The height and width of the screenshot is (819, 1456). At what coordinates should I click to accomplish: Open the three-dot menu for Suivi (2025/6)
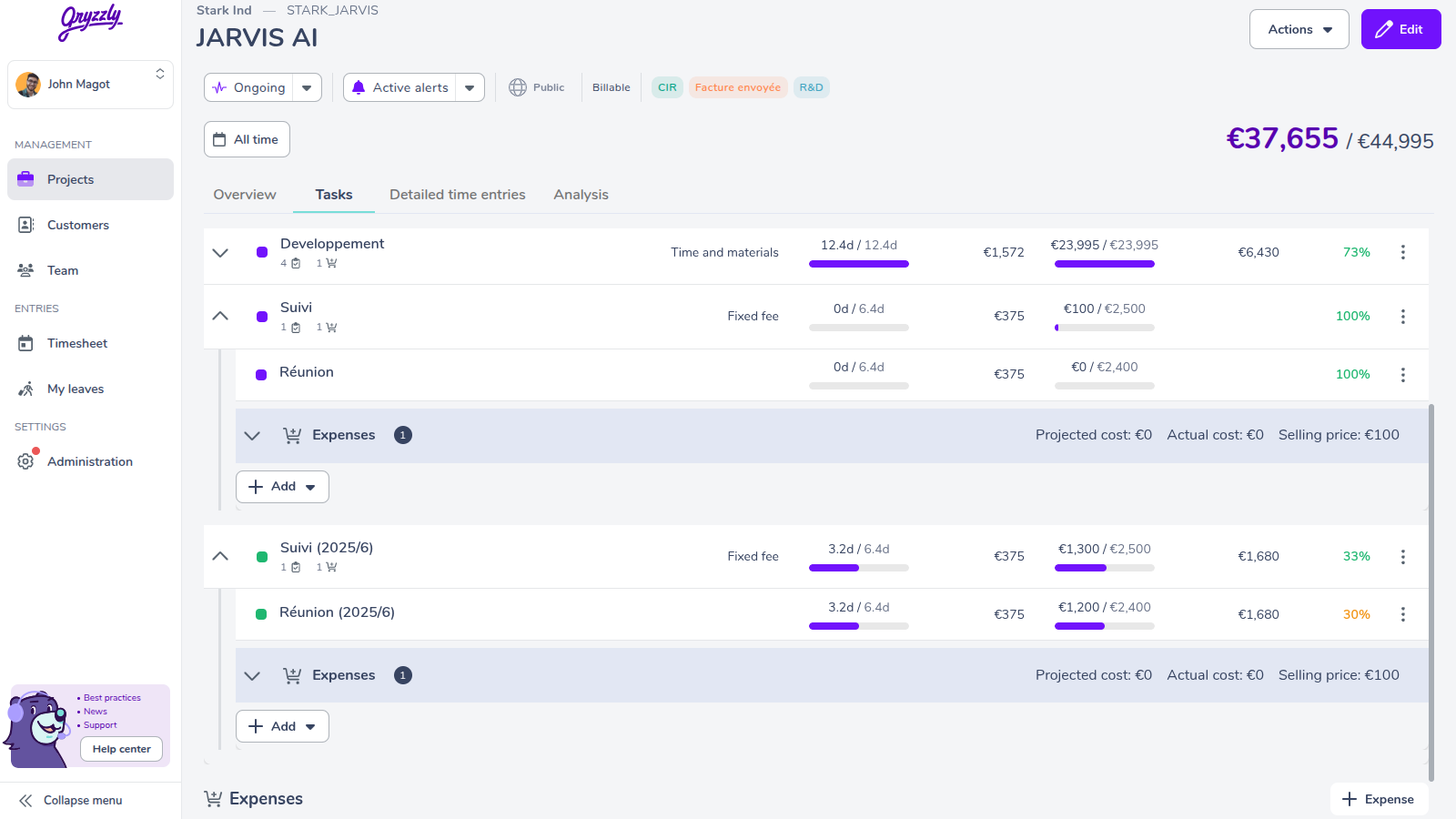1402,556
